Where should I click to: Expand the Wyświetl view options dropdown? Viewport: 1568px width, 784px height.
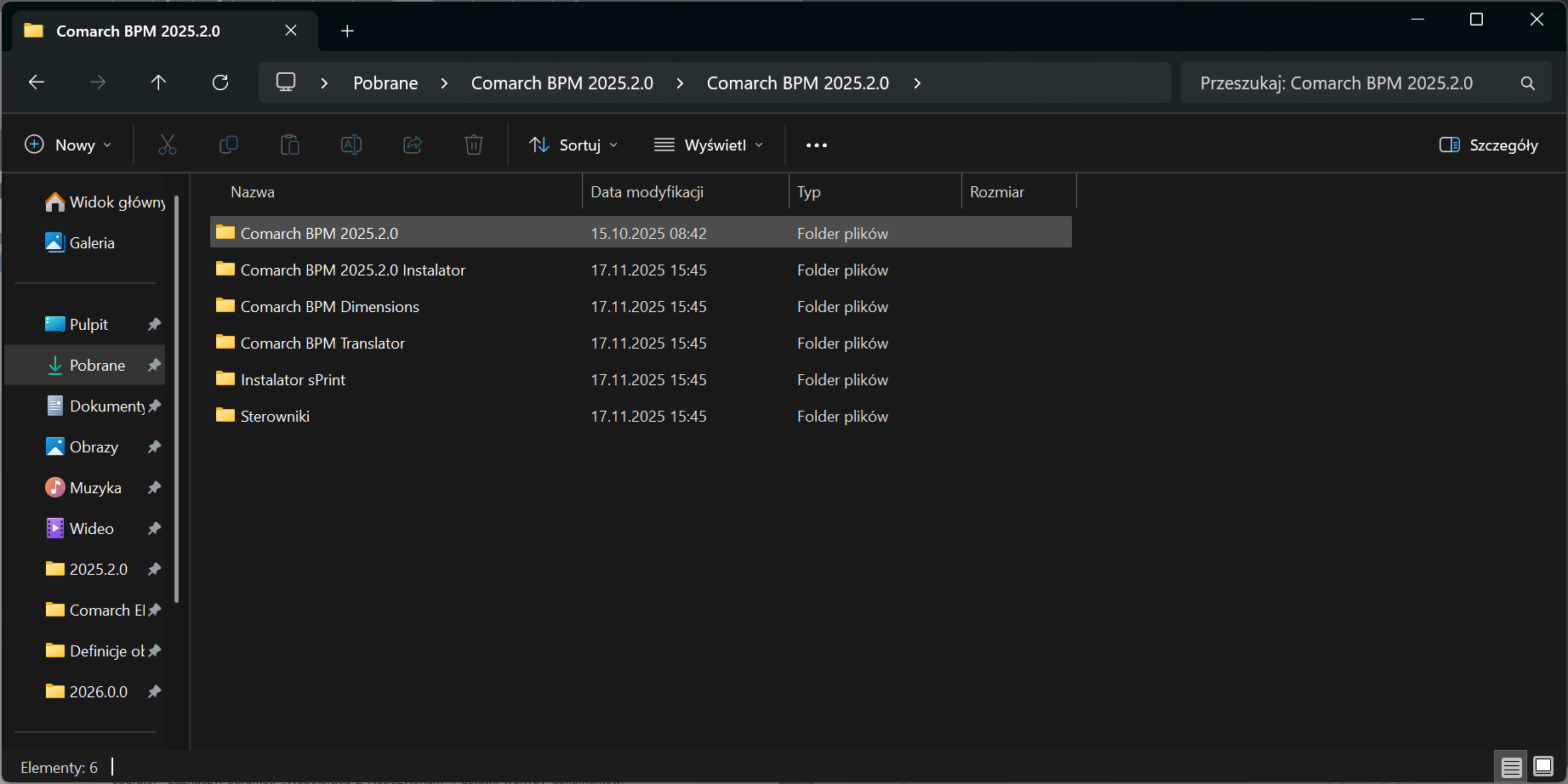coord(709,145)
